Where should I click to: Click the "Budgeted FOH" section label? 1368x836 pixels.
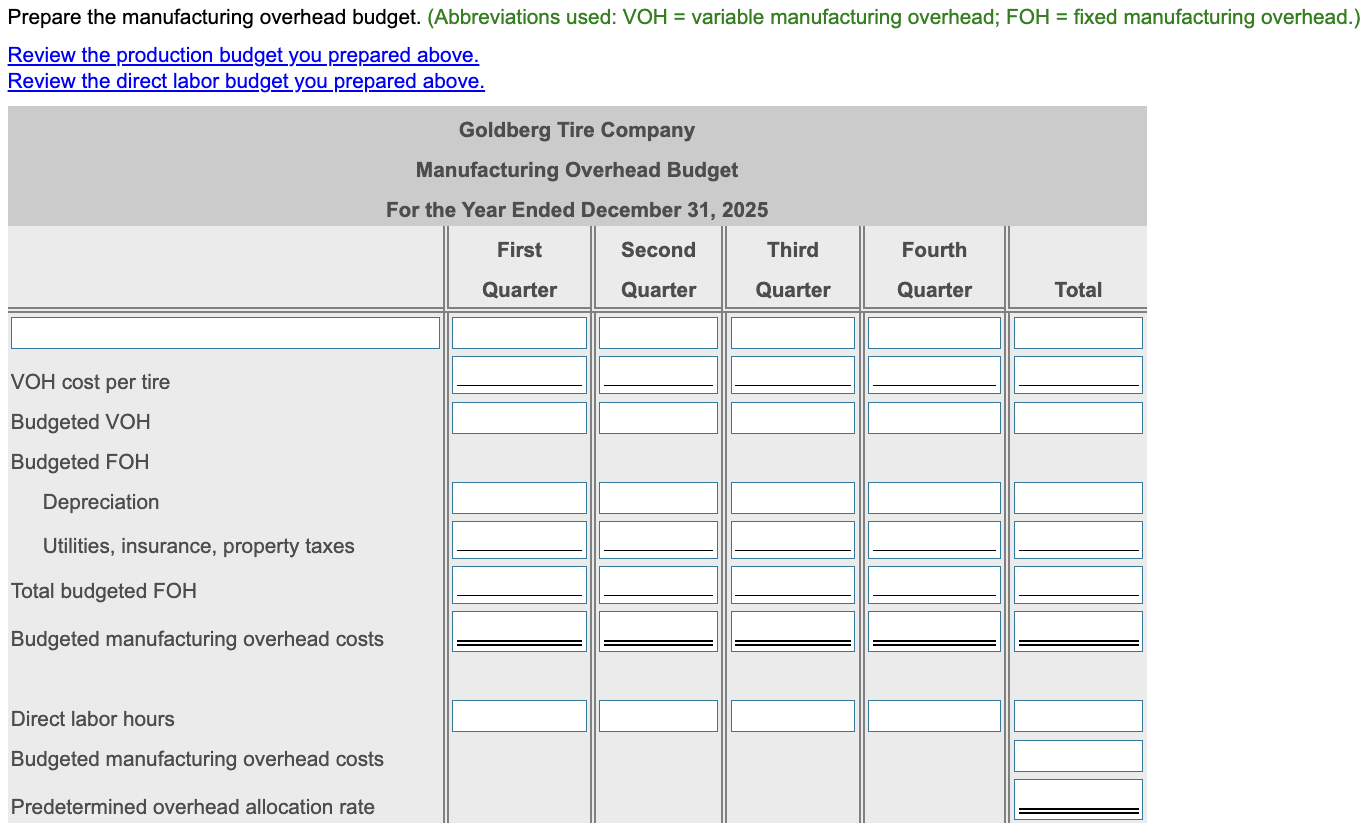click(x=80, y=462)
